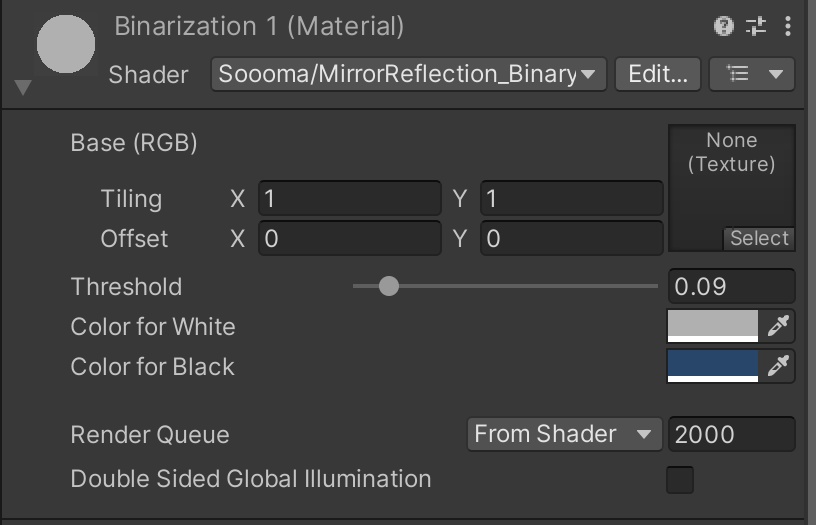Viewport: 816px width, 525px height.
Task: Click the Threshold value field 0.09
Action: (731, 287)
